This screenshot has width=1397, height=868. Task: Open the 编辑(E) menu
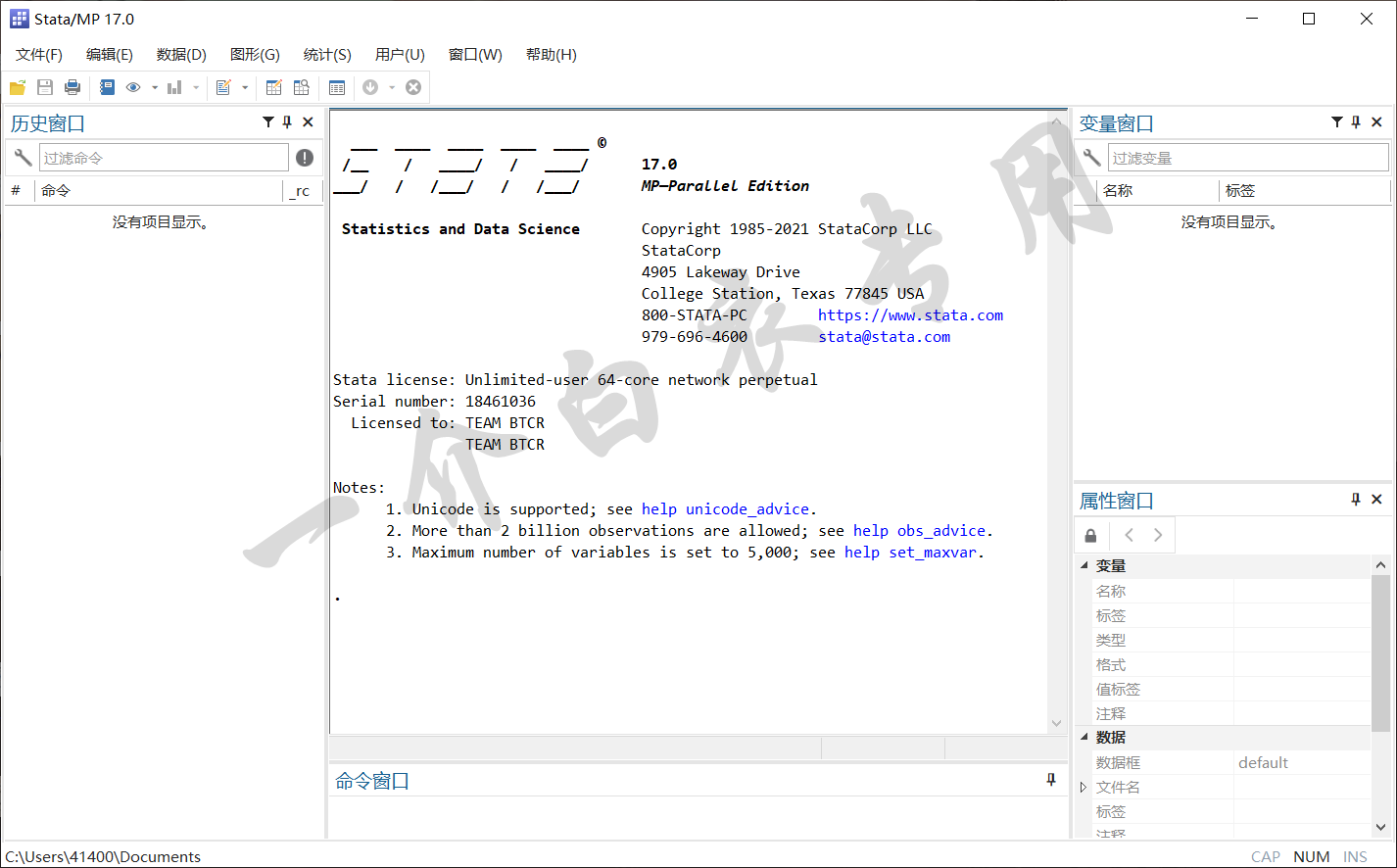[x=110, y=55]
